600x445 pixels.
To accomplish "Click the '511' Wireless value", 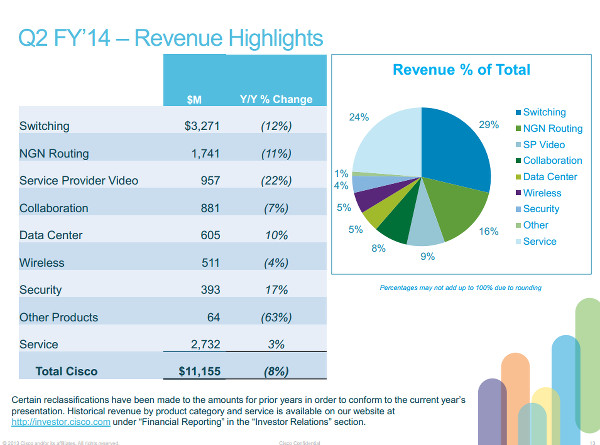I will pyautogui.click(x=210, y=263).
